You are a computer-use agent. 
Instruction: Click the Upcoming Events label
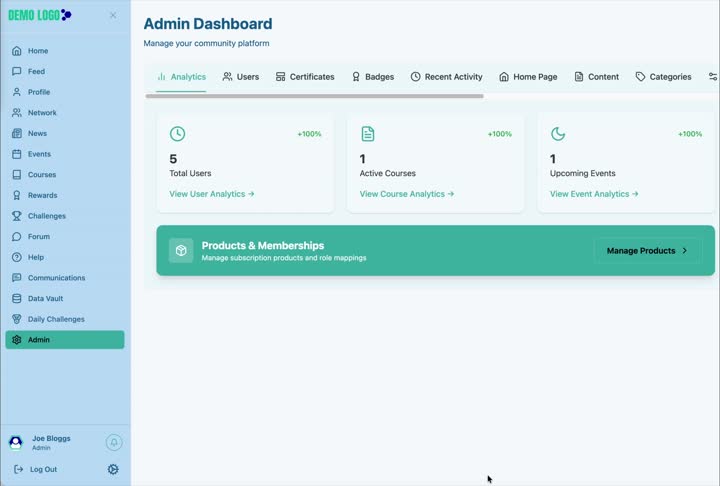tap(583, 174)
